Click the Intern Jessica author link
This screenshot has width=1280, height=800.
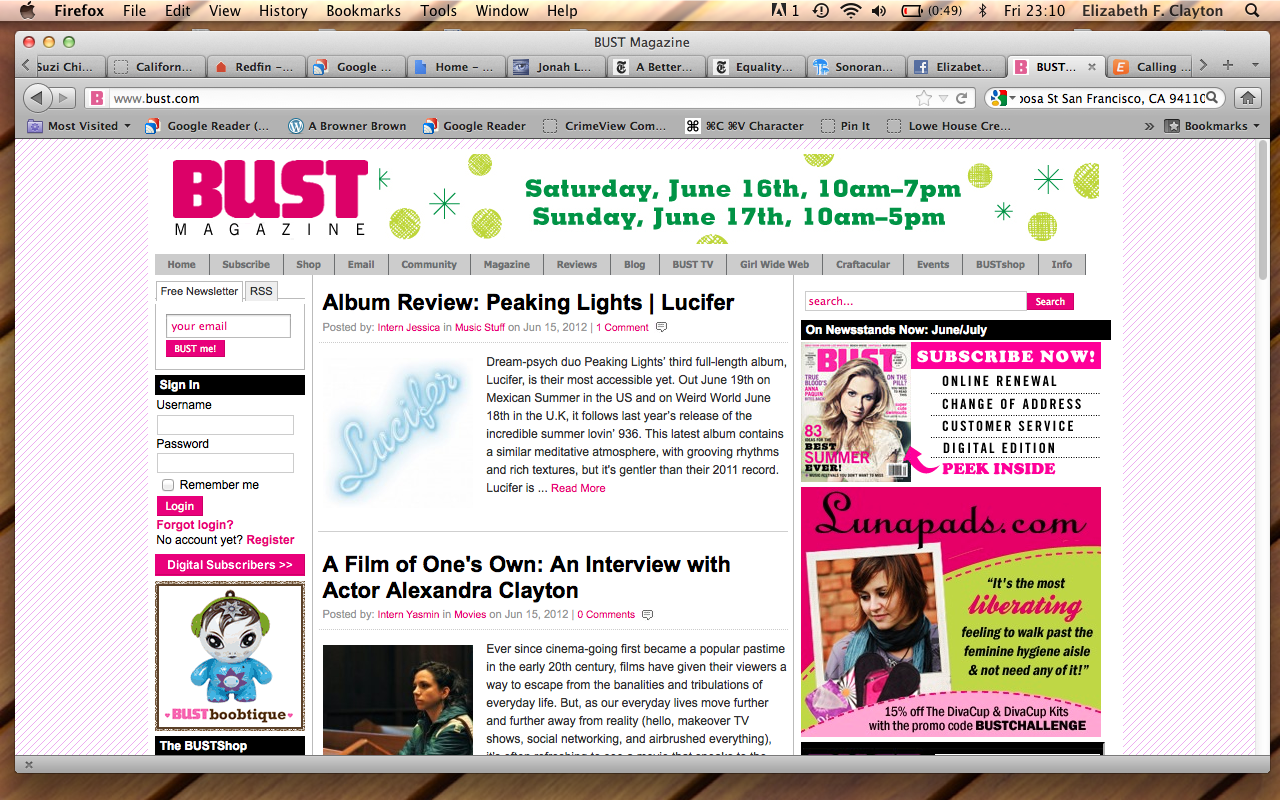(408, 327)
